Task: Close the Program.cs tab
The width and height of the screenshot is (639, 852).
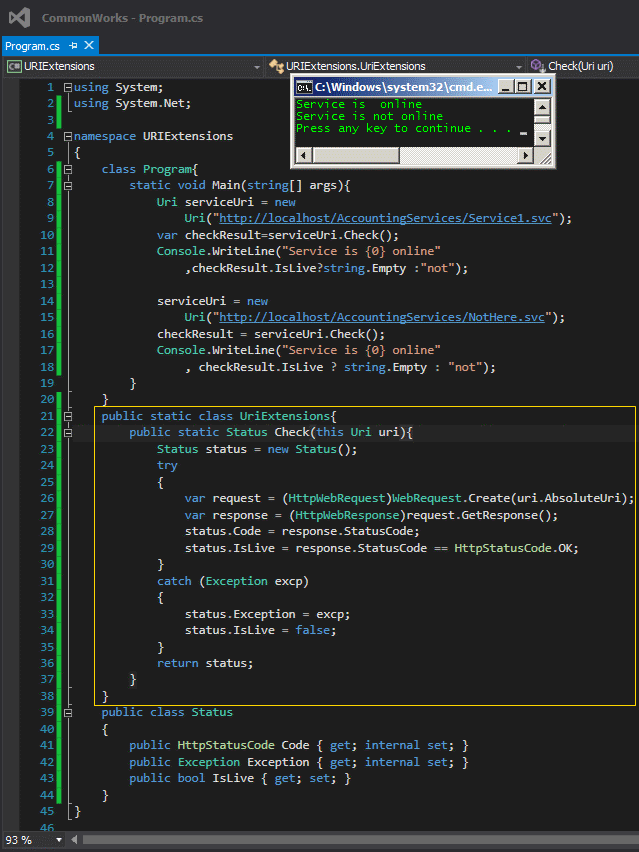Action: 89,46
